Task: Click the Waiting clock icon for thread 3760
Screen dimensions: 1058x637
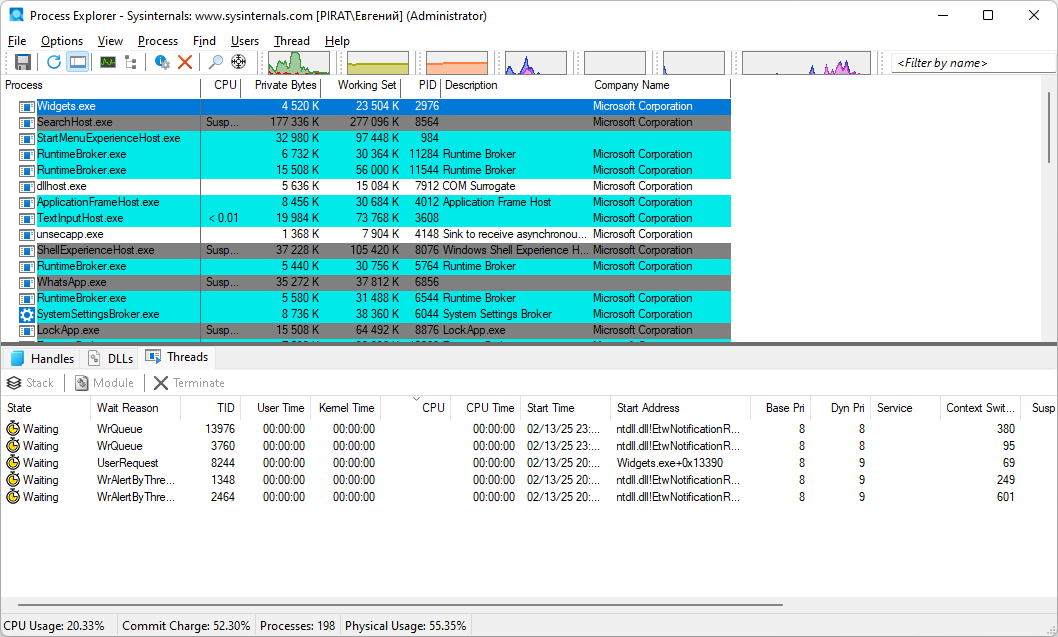Action: [13, 445]
